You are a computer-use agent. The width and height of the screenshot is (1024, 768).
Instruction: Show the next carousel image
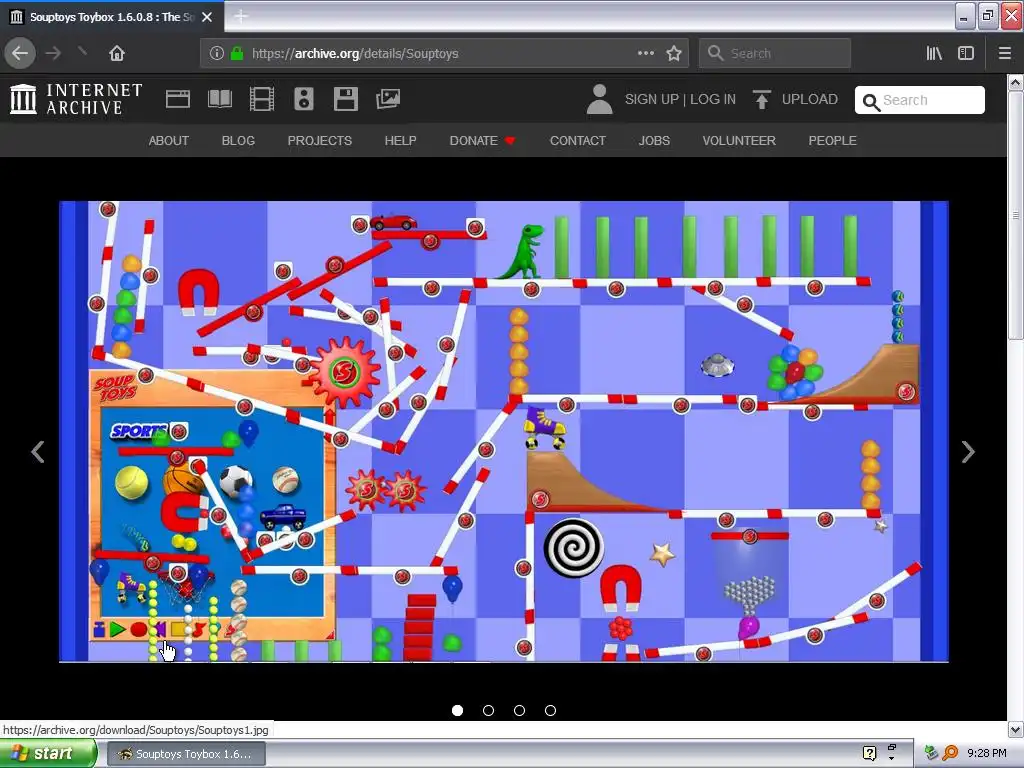(968, 451)
